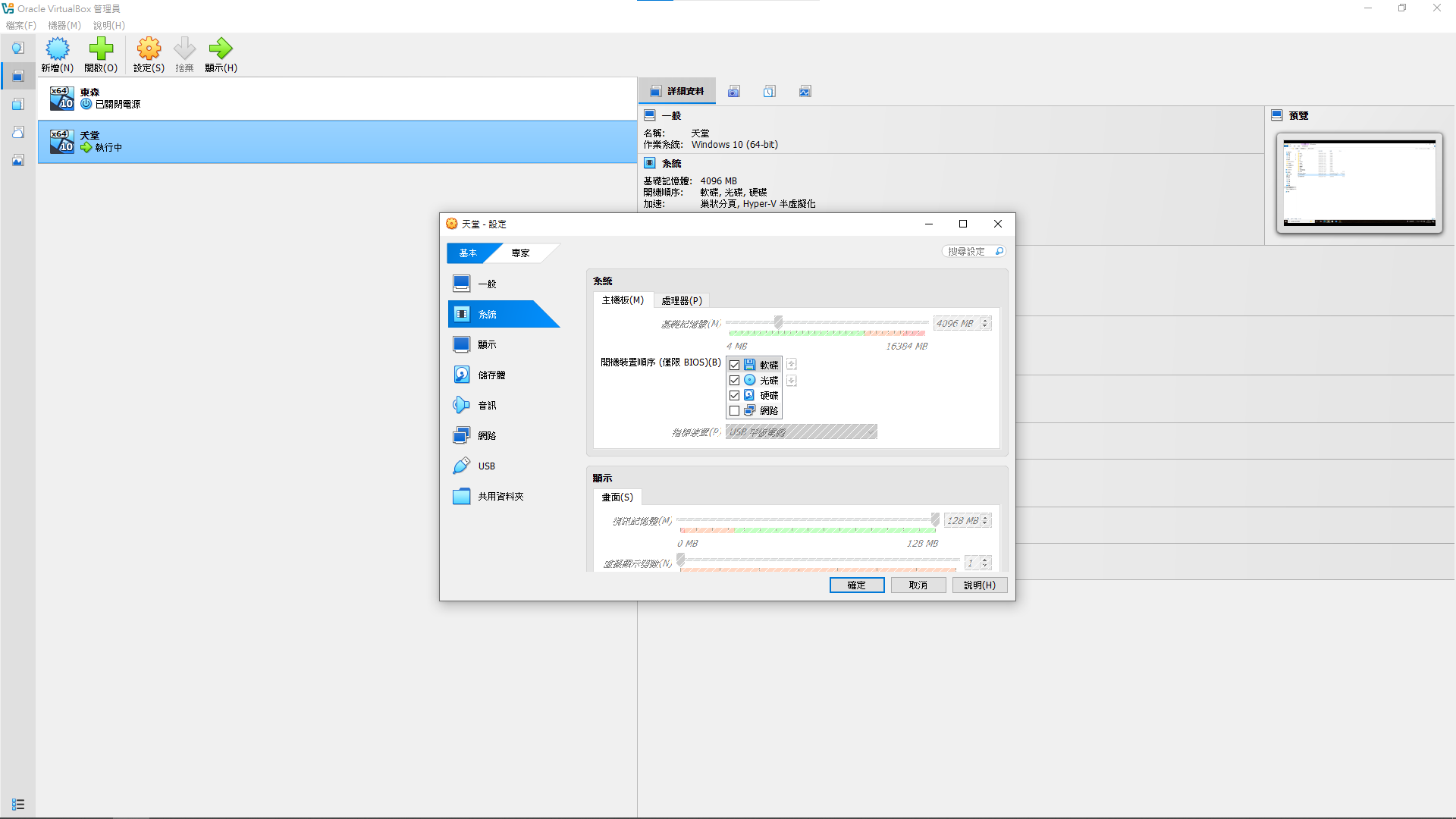Click the 顯示(H) green arrow toolbar icon

[221, 55]
